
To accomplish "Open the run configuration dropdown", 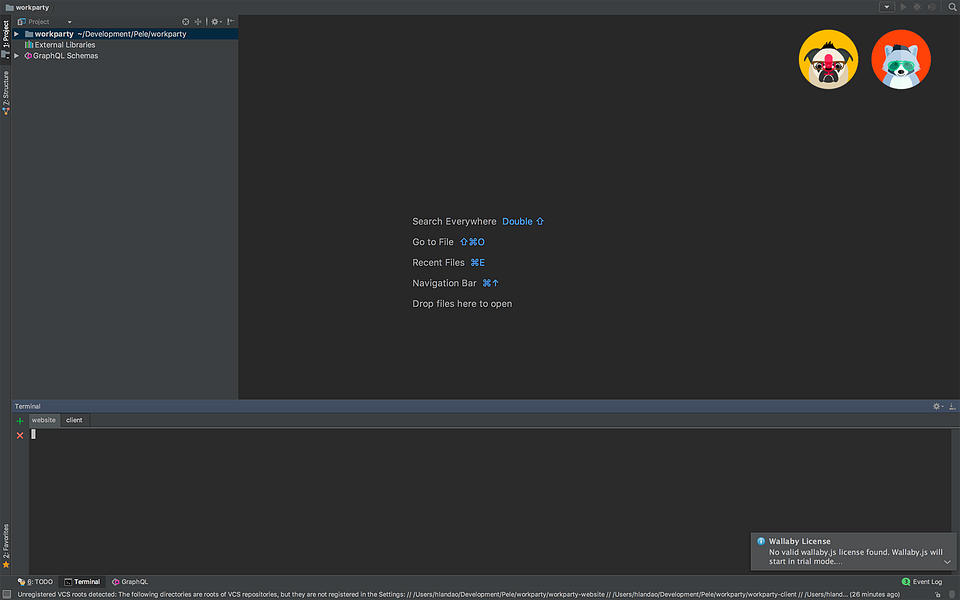I will point(887,7).
